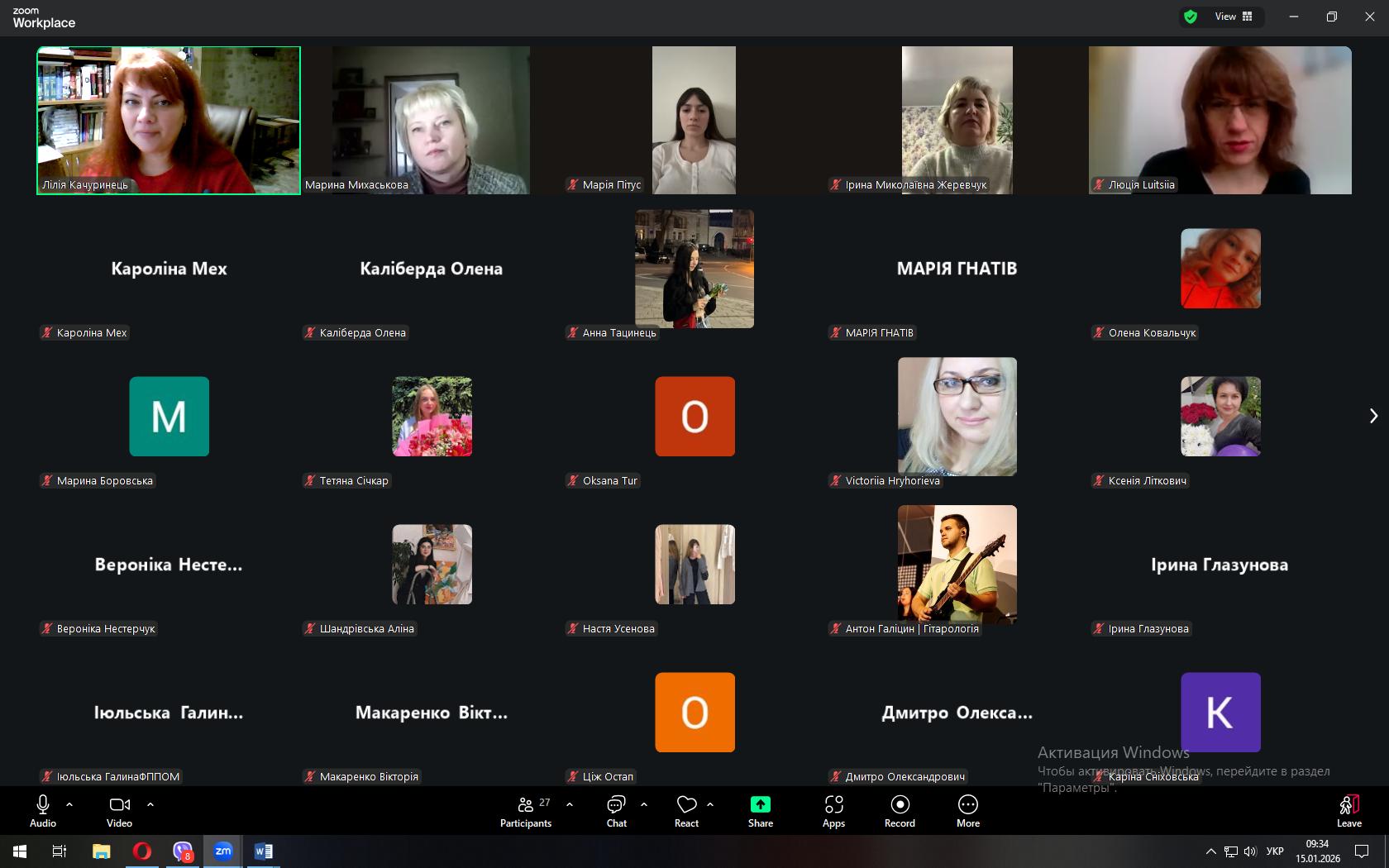The width and height of the screenshot is (1389, 868).
Task: Open the Chat panel
Action: pos(616,810)
